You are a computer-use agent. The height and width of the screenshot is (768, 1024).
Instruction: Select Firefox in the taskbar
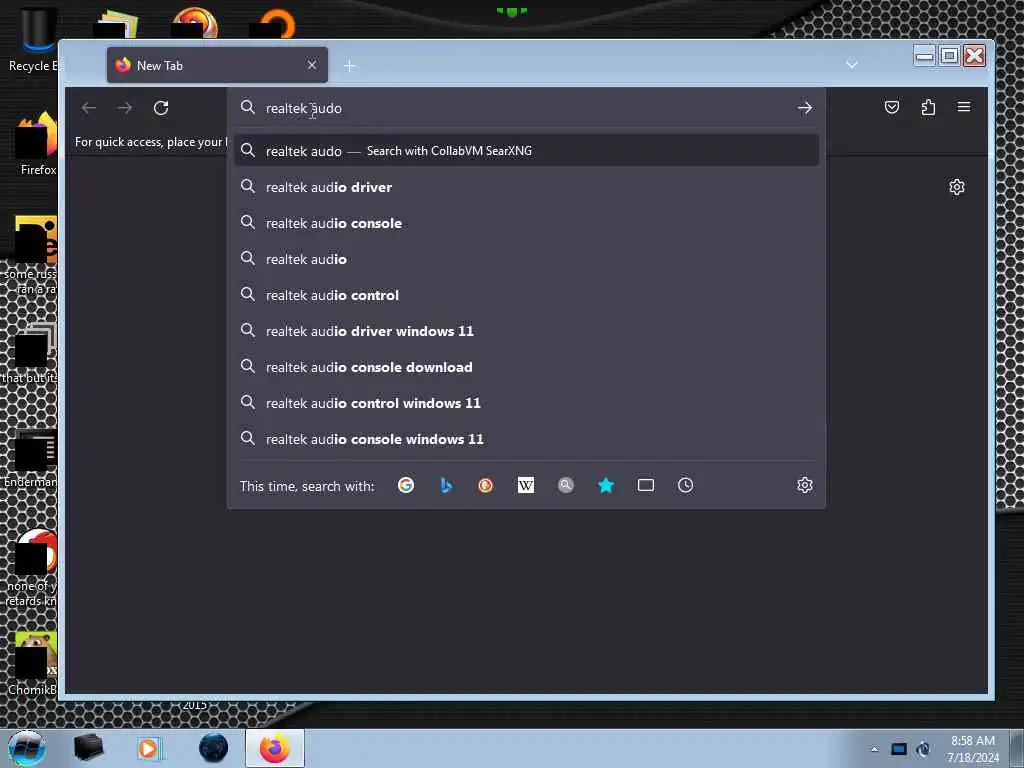[275, 748]
